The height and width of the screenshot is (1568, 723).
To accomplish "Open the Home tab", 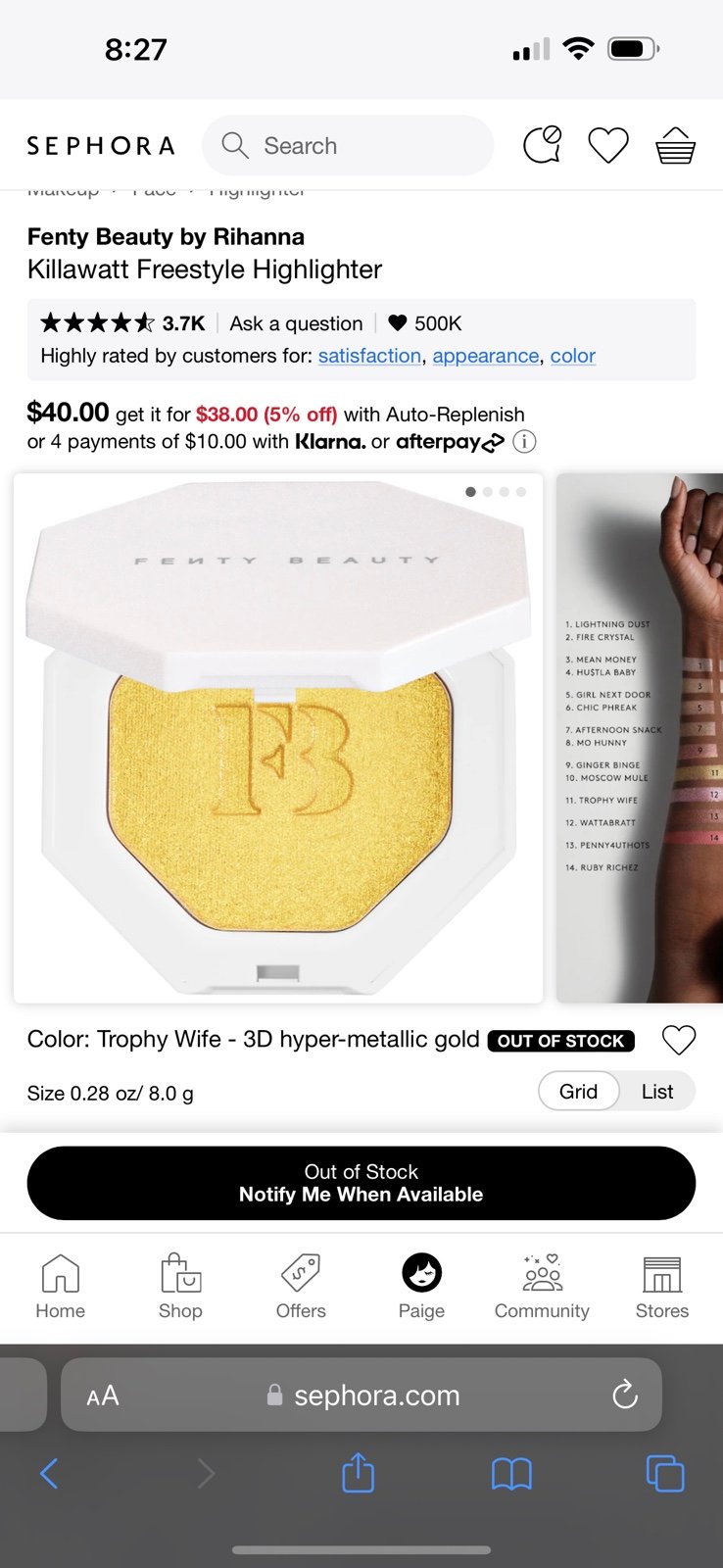I will pos(61,1287).
